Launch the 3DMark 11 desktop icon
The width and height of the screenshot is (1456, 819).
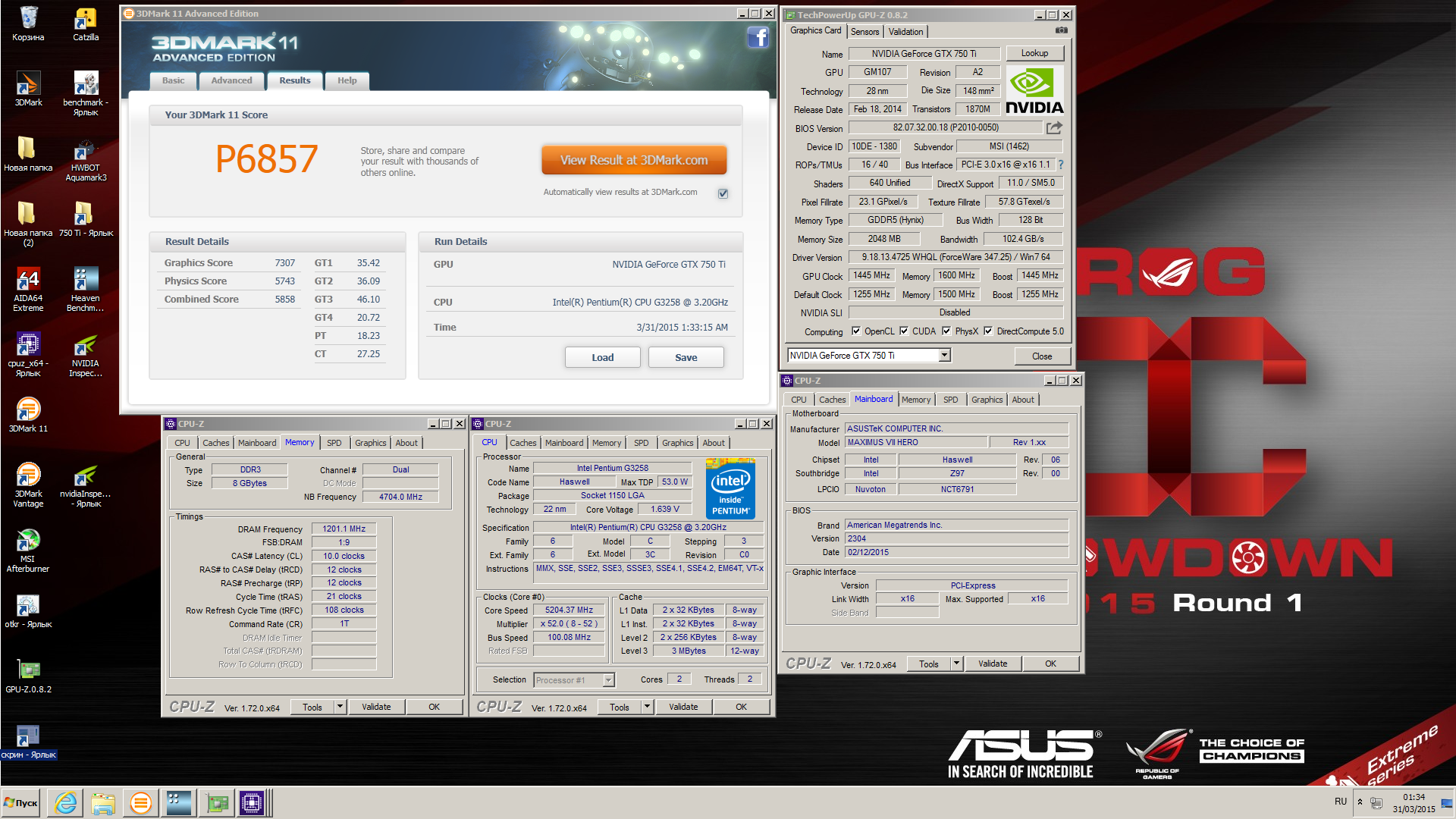(28, 415)
